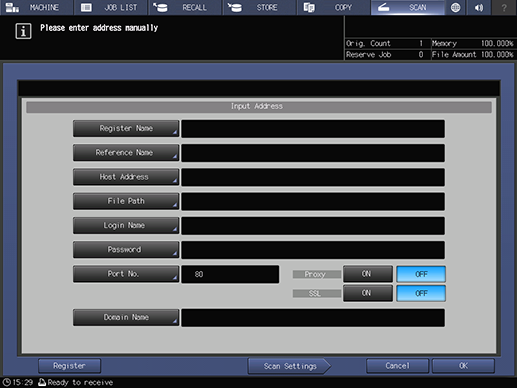Click the COPY icon in the top bar
This screenshot has width=517, height=388.
[309, 7]
